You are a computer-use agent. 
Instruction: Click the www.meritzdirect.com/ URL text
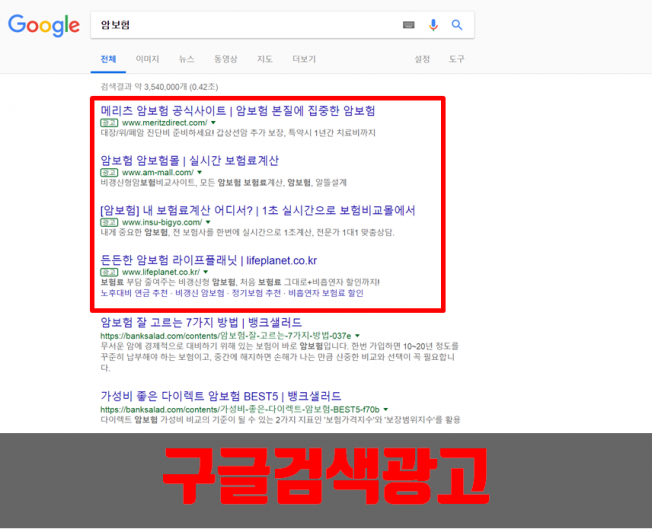point(165,123)
